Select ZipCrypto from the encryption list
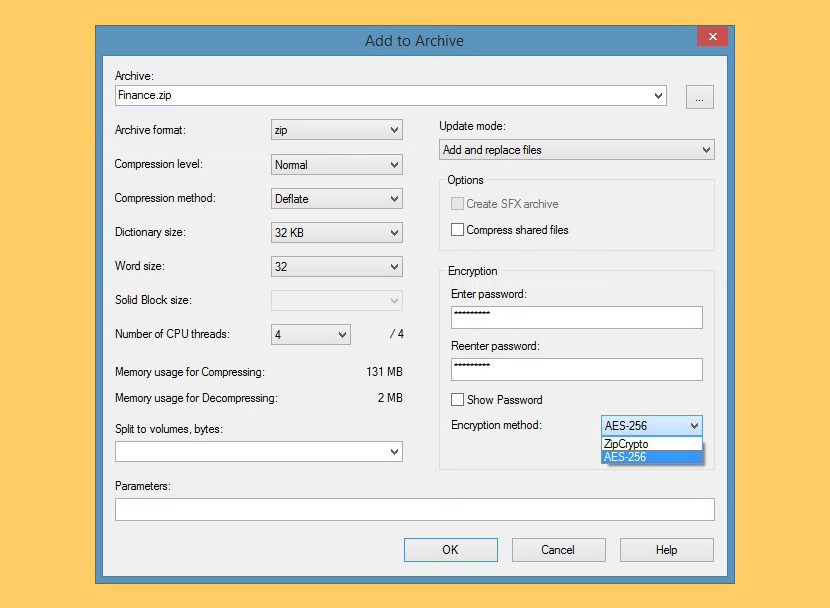 click(x=652, y=443)
